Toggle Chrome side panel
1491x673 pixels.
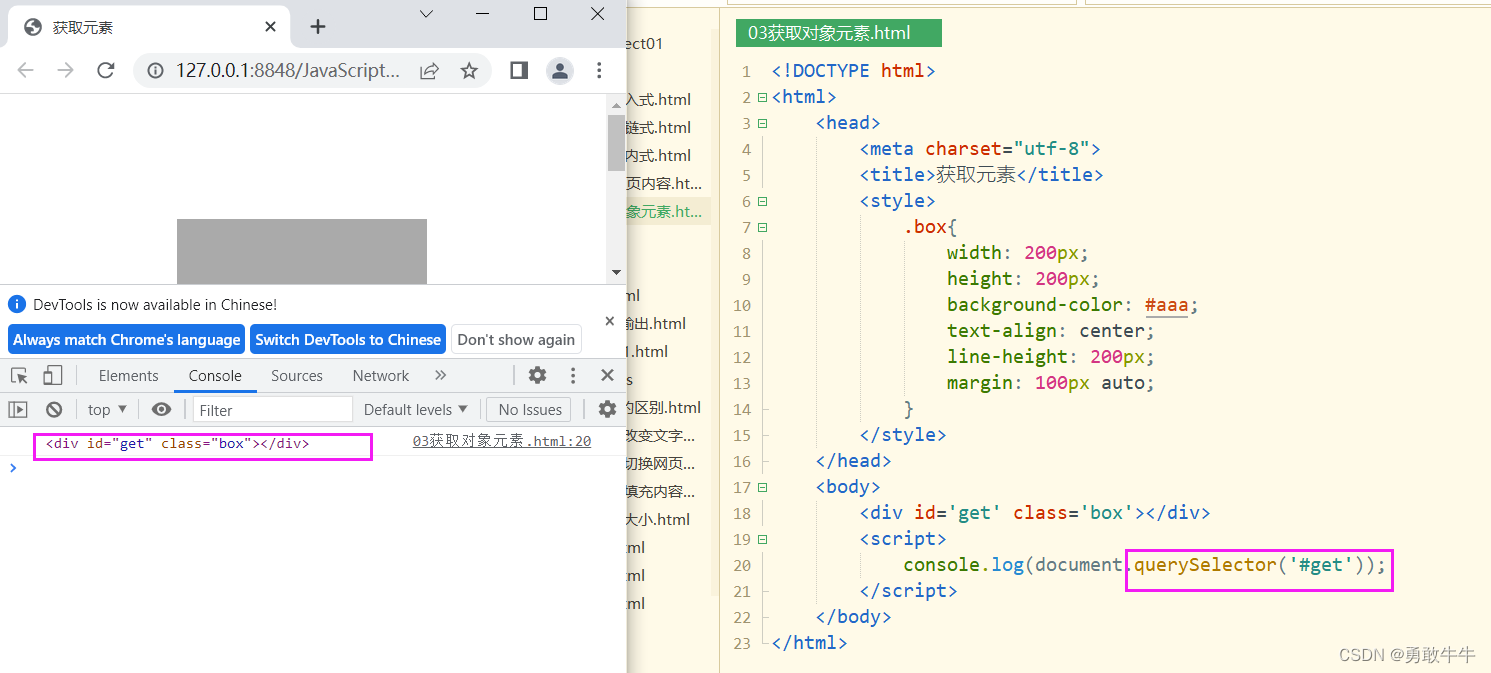point(519,70)
